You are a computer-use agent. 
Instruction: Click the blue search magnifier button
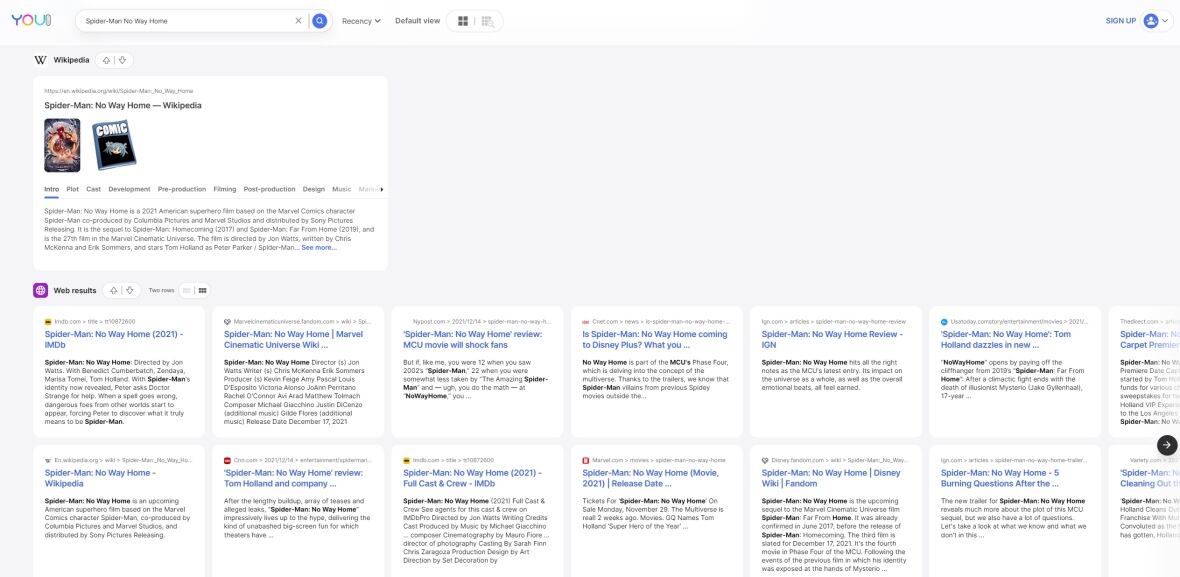(320, 21)
